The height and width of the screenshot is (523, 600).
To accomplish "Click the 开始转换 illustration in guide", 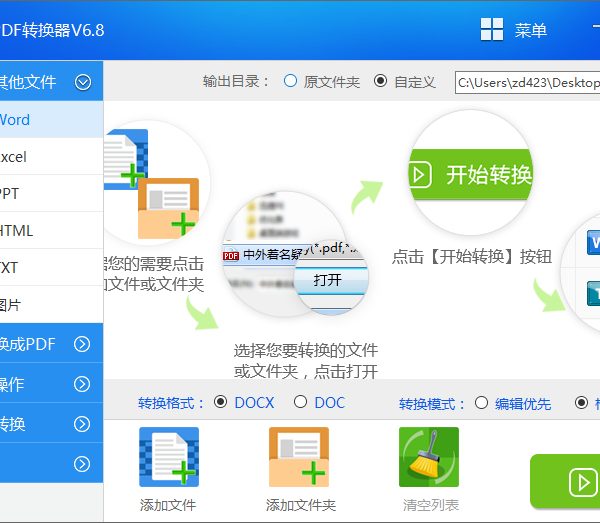I will tap(470, 174).
